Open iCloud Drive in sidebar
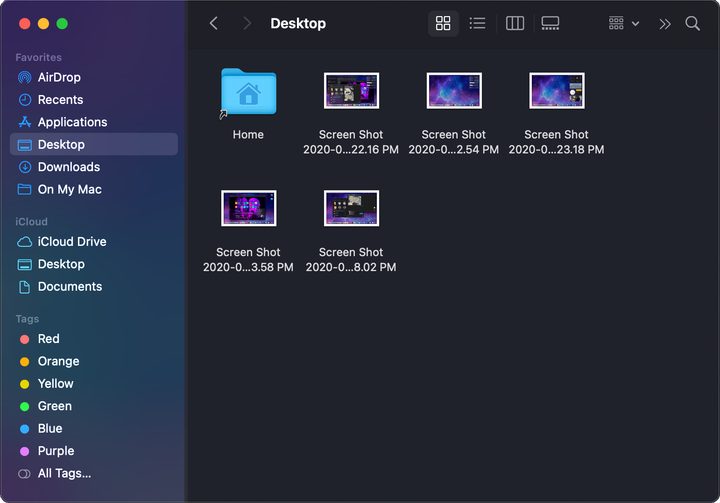The width and height of the screenshot is (720, 503). 94,242
